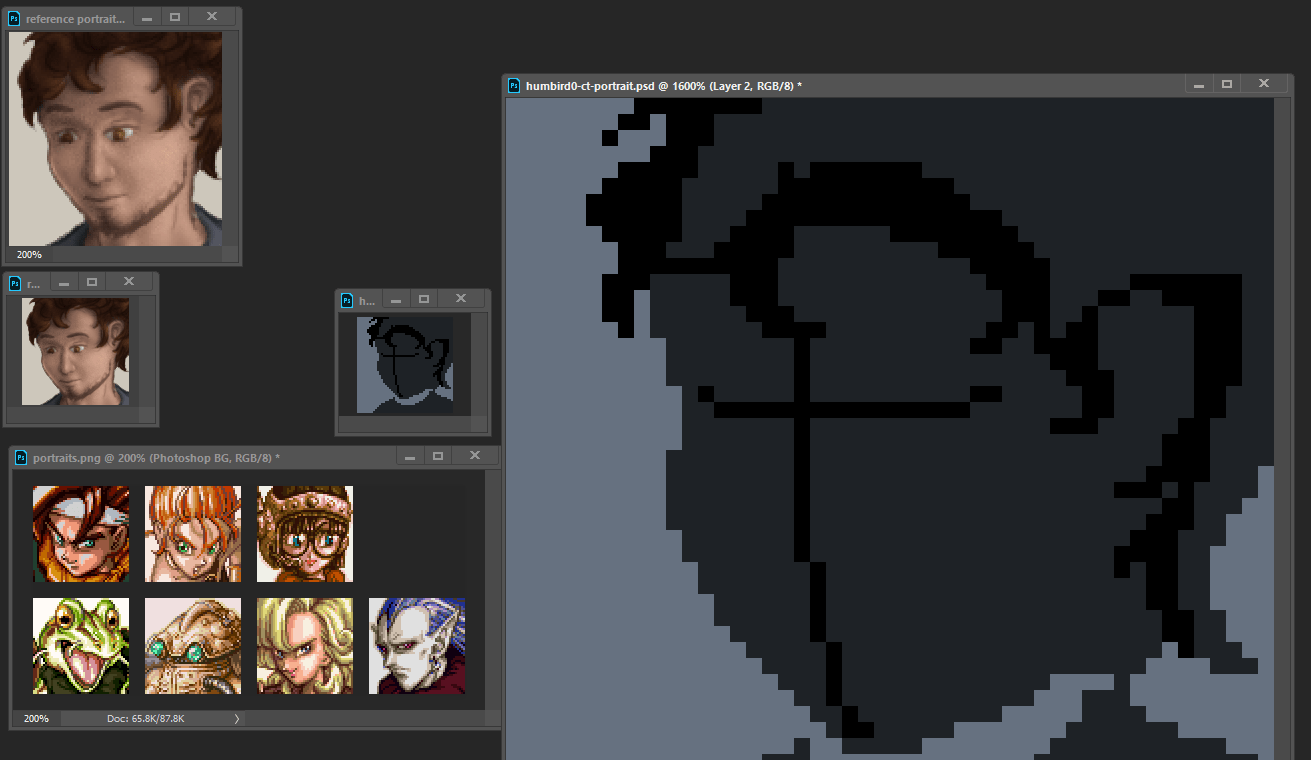The image size is (1311, 760).
Task: Click the 200% zoom field in portraits.png
Action: click(36, 718)
